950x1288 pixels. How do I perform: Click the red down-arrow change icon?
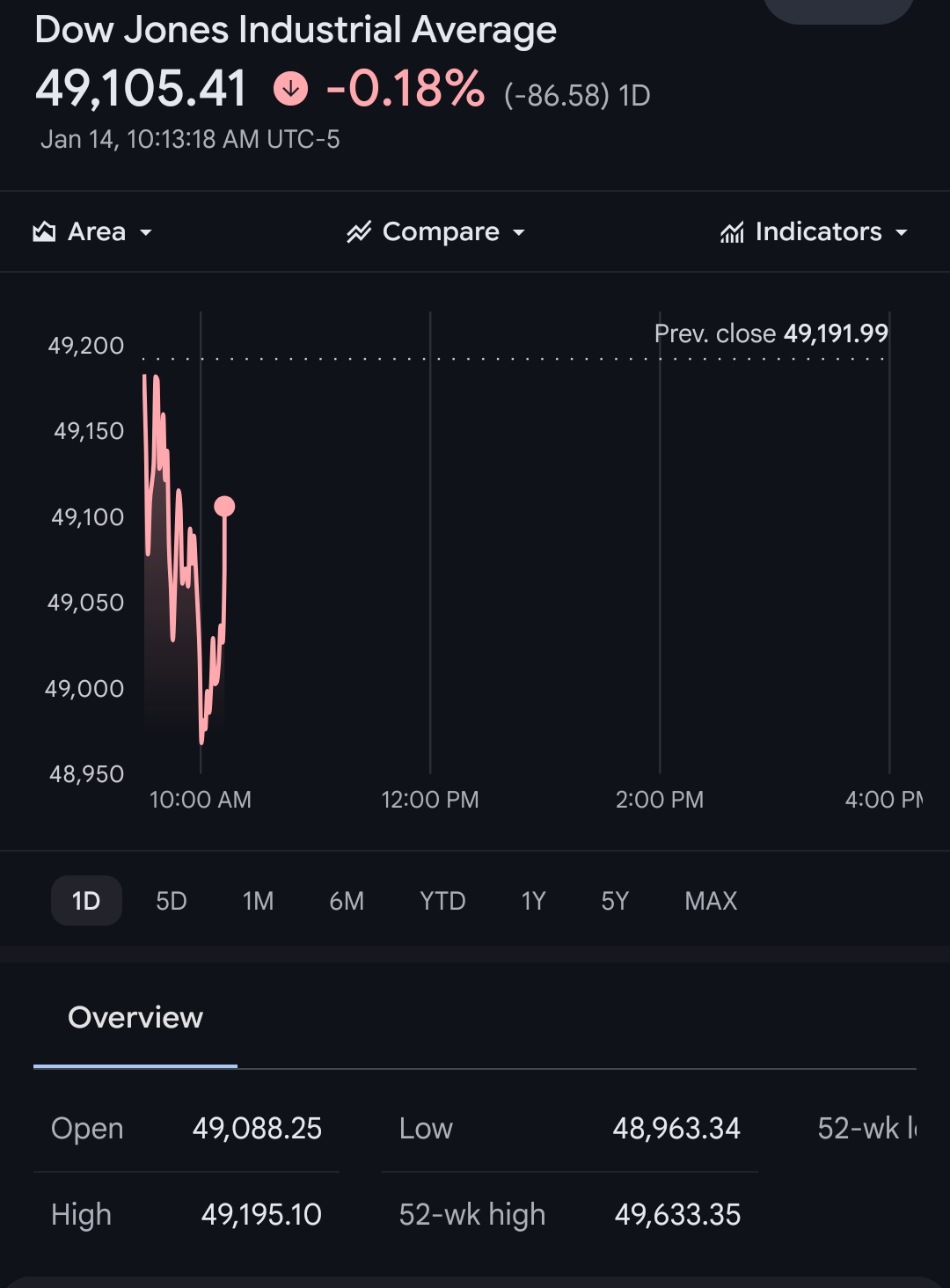pyautogui.click(x=290, y=89)
